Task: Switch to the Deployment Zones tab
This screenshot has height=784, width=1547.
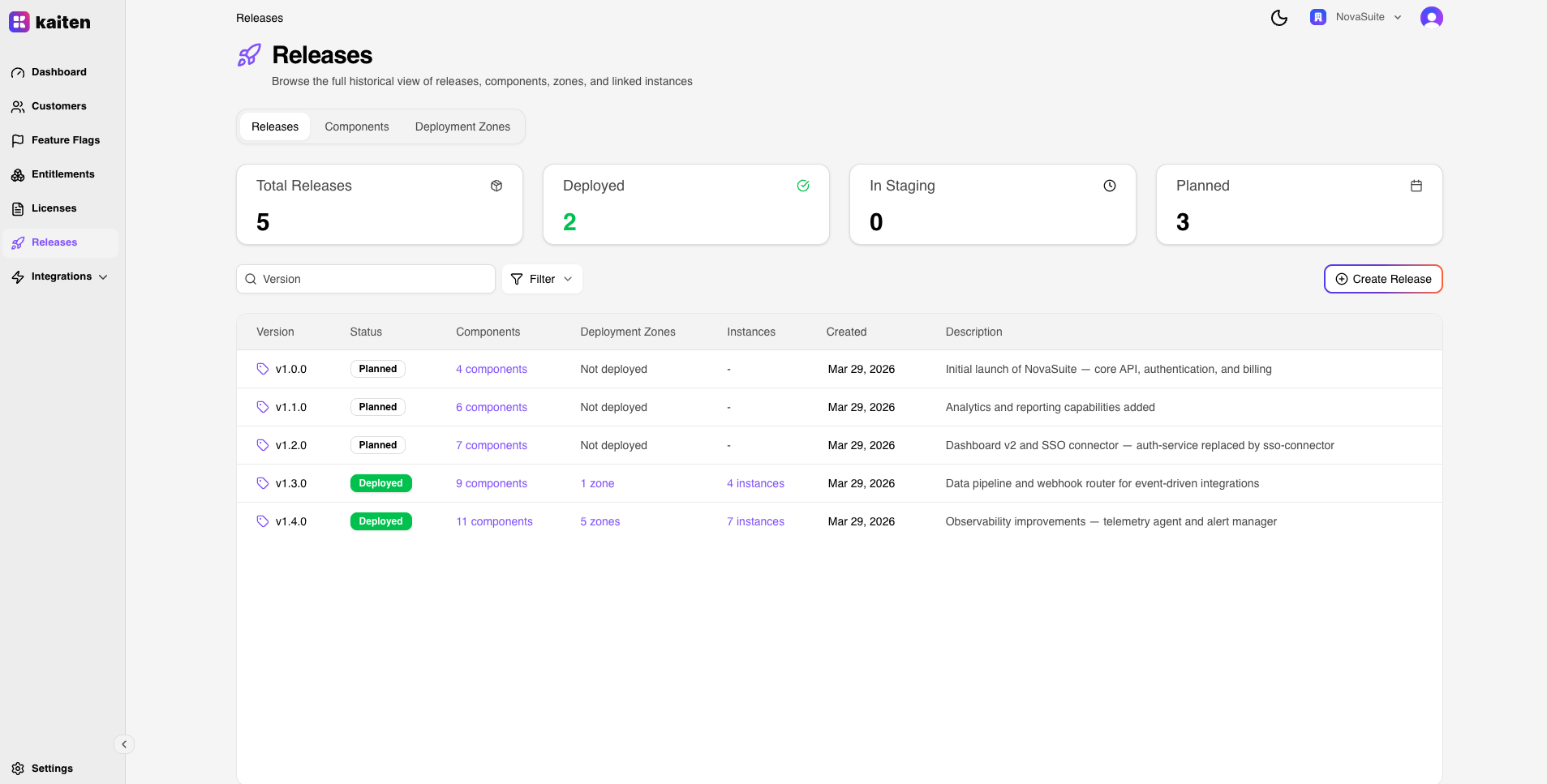Action: [462, 126]
